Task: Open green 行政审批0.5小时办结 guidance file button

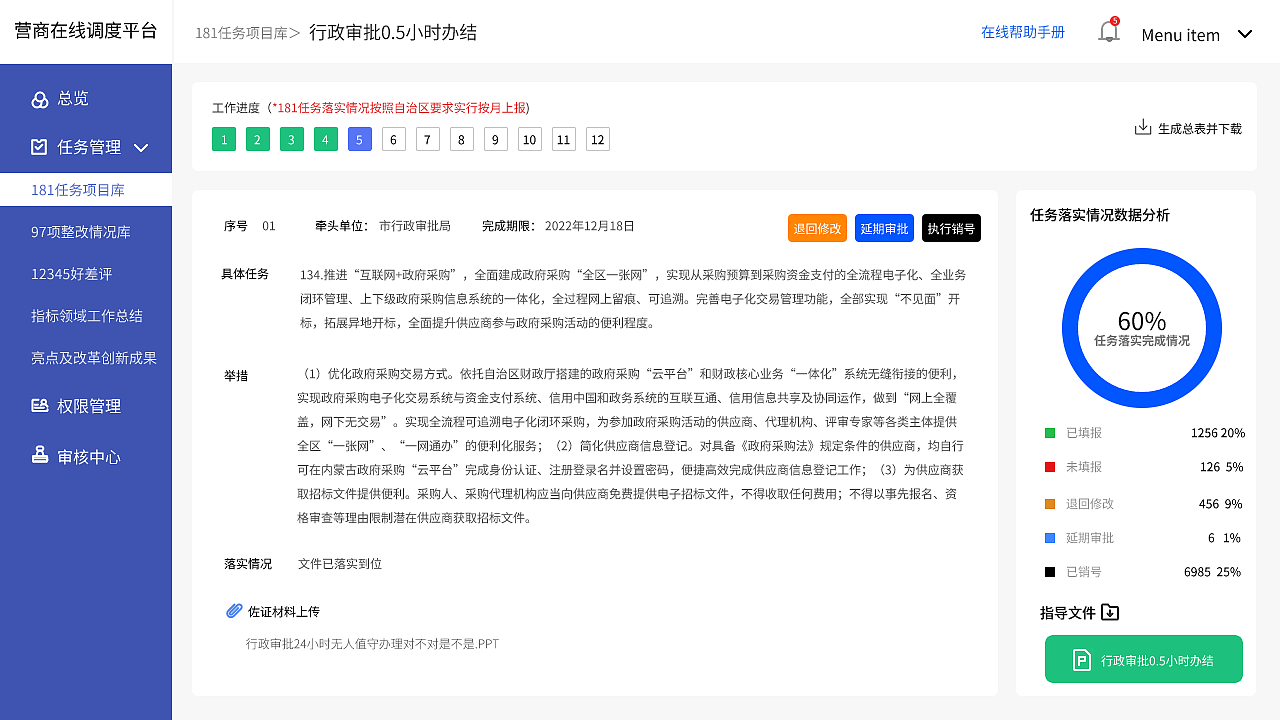Action: (x=1144, y=659)
